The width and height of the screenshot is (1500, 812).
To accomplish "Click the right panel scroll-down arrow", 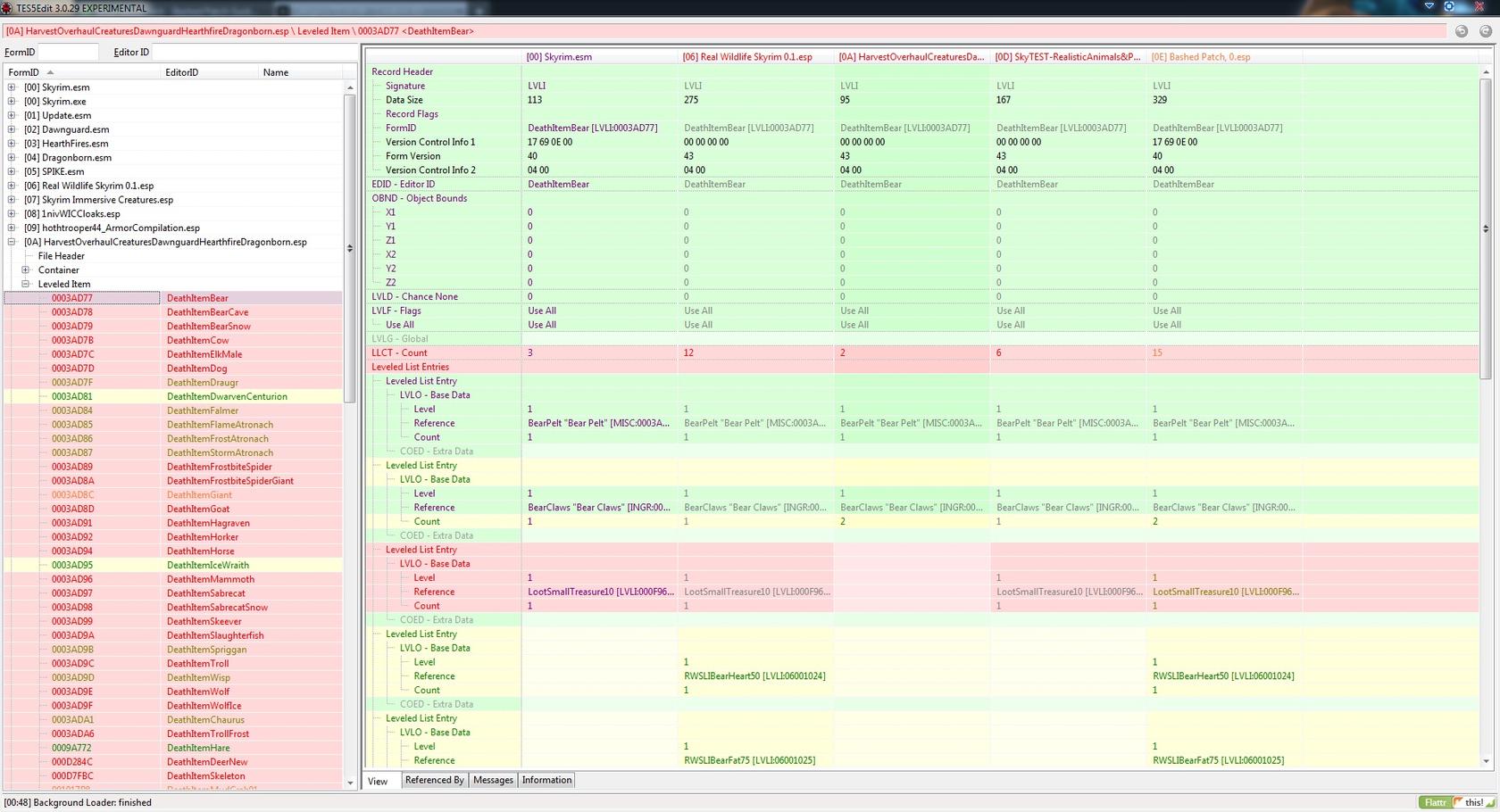I will (x=1486, y=761).
